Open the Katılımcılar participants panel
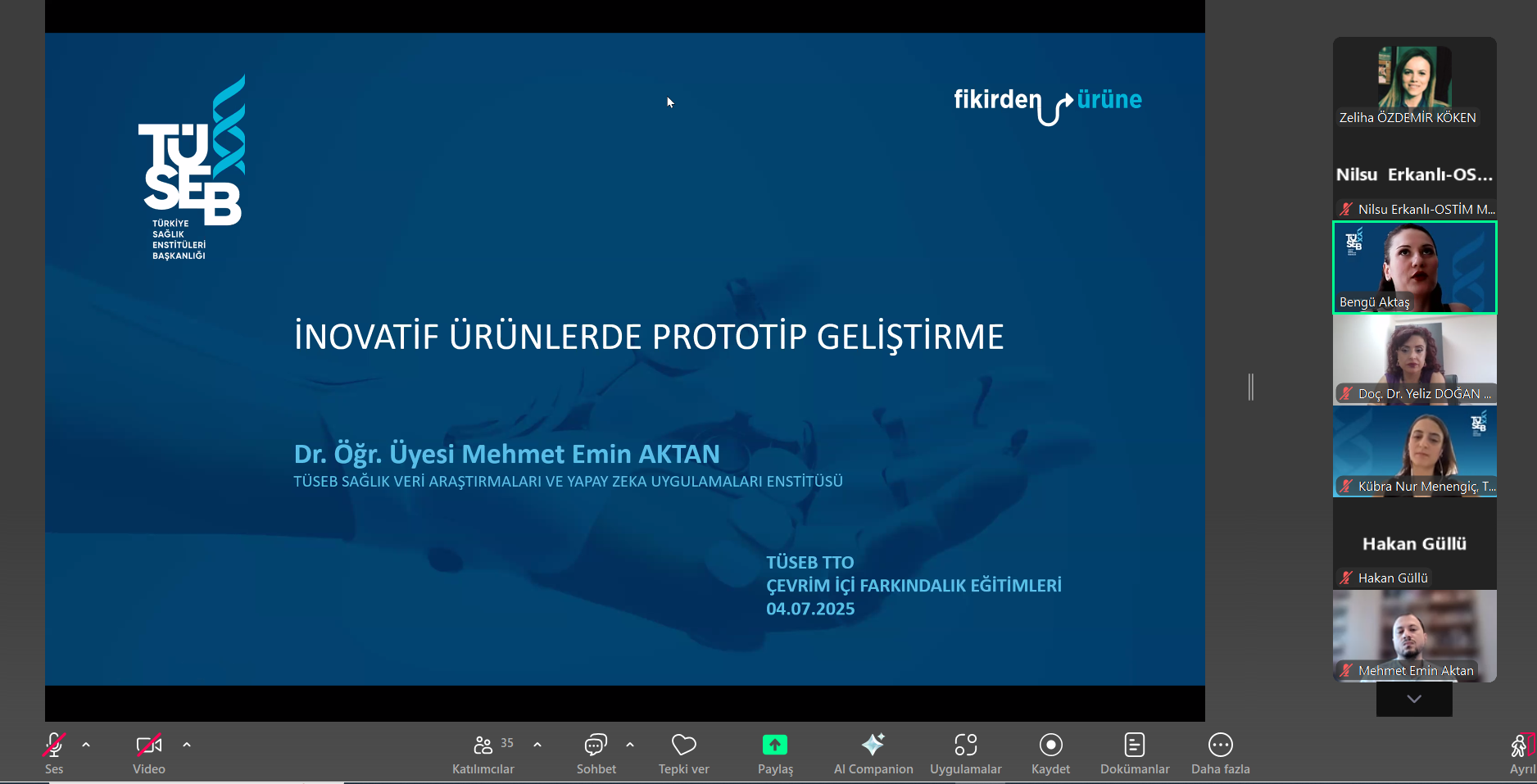The width and height of the screenshot is (1537, 784). (483, 753)
